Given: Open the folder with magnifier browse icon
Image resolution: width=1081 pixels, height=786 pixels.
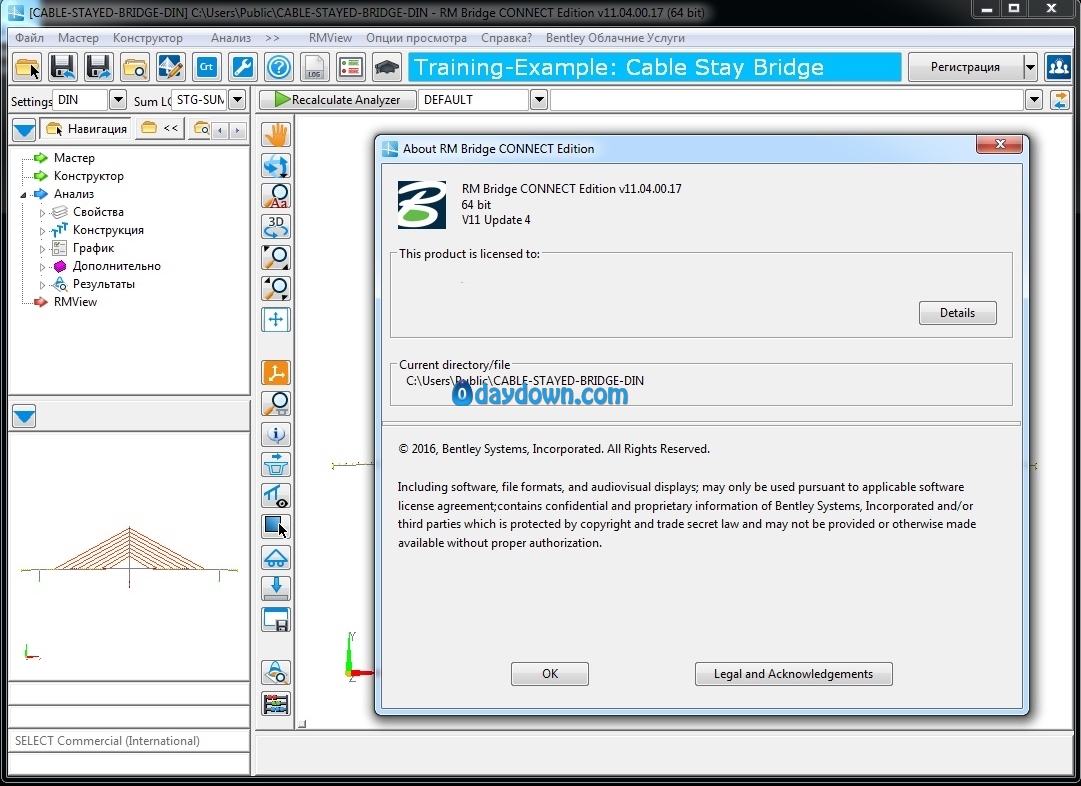Looking at the screenshot, I should (134, 67).
